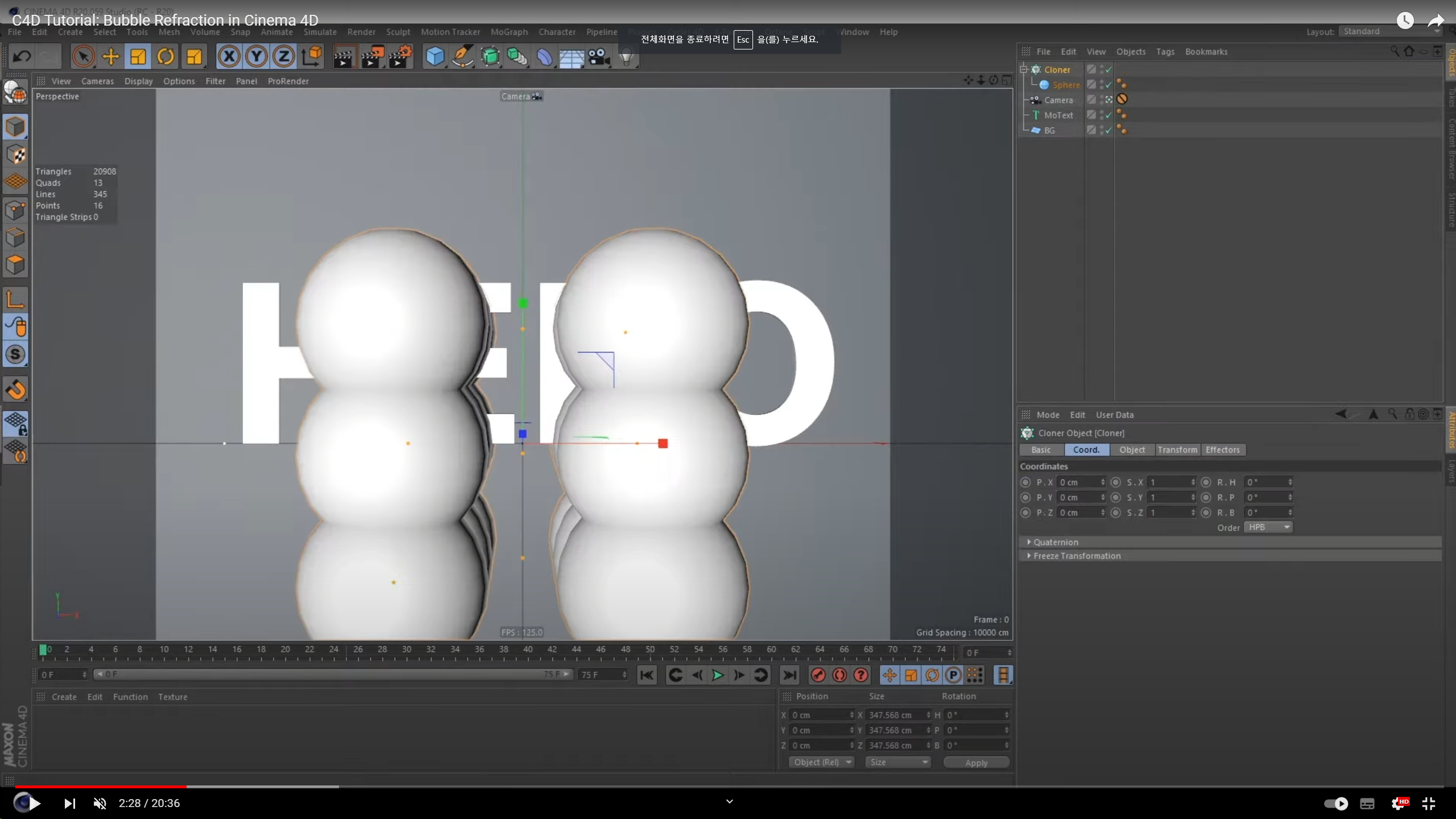Open the Floor environment icon
Viewport: 1456px width, 819px height.
click(x=572, y=57)
